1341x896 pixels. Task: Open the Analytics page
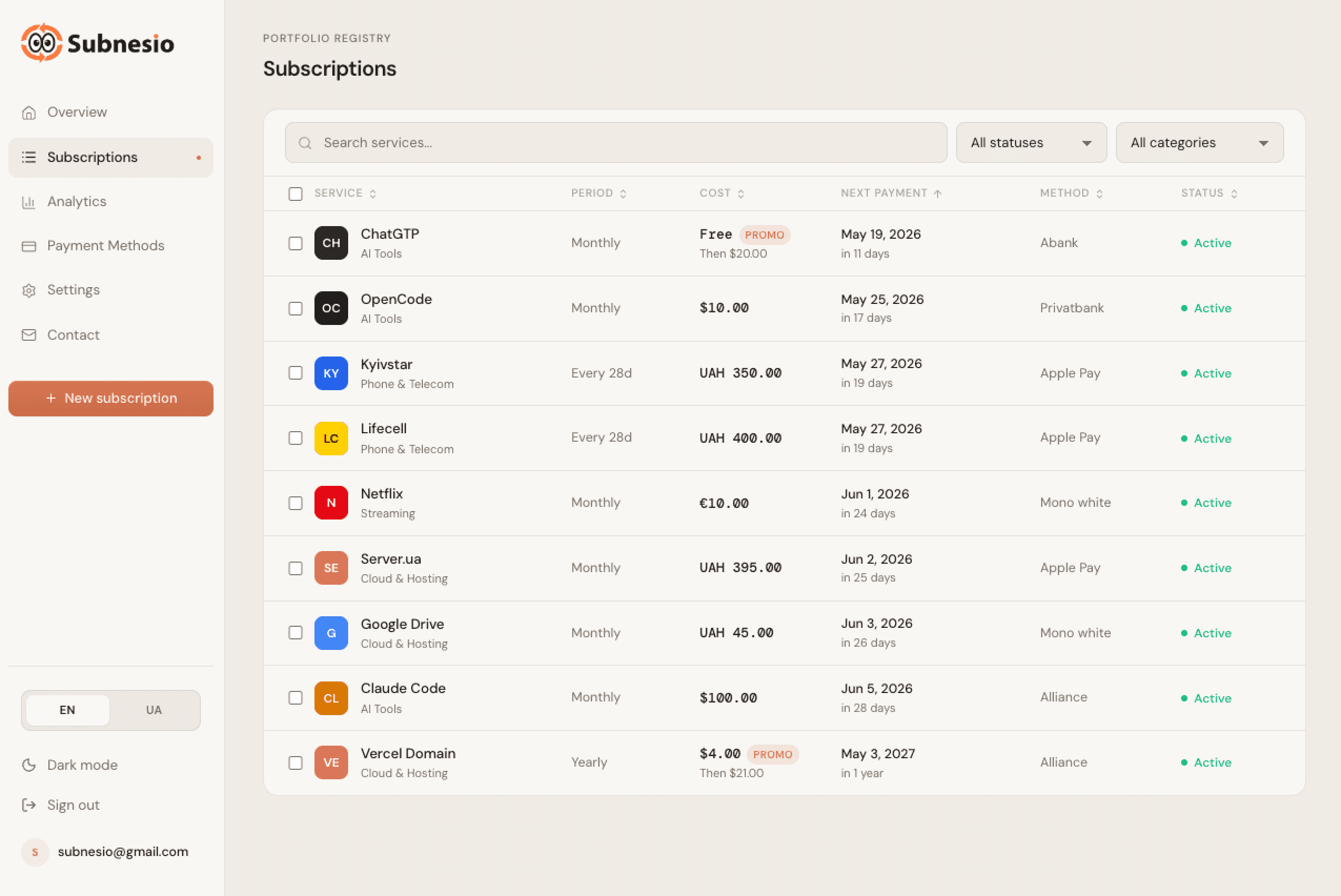111,202
